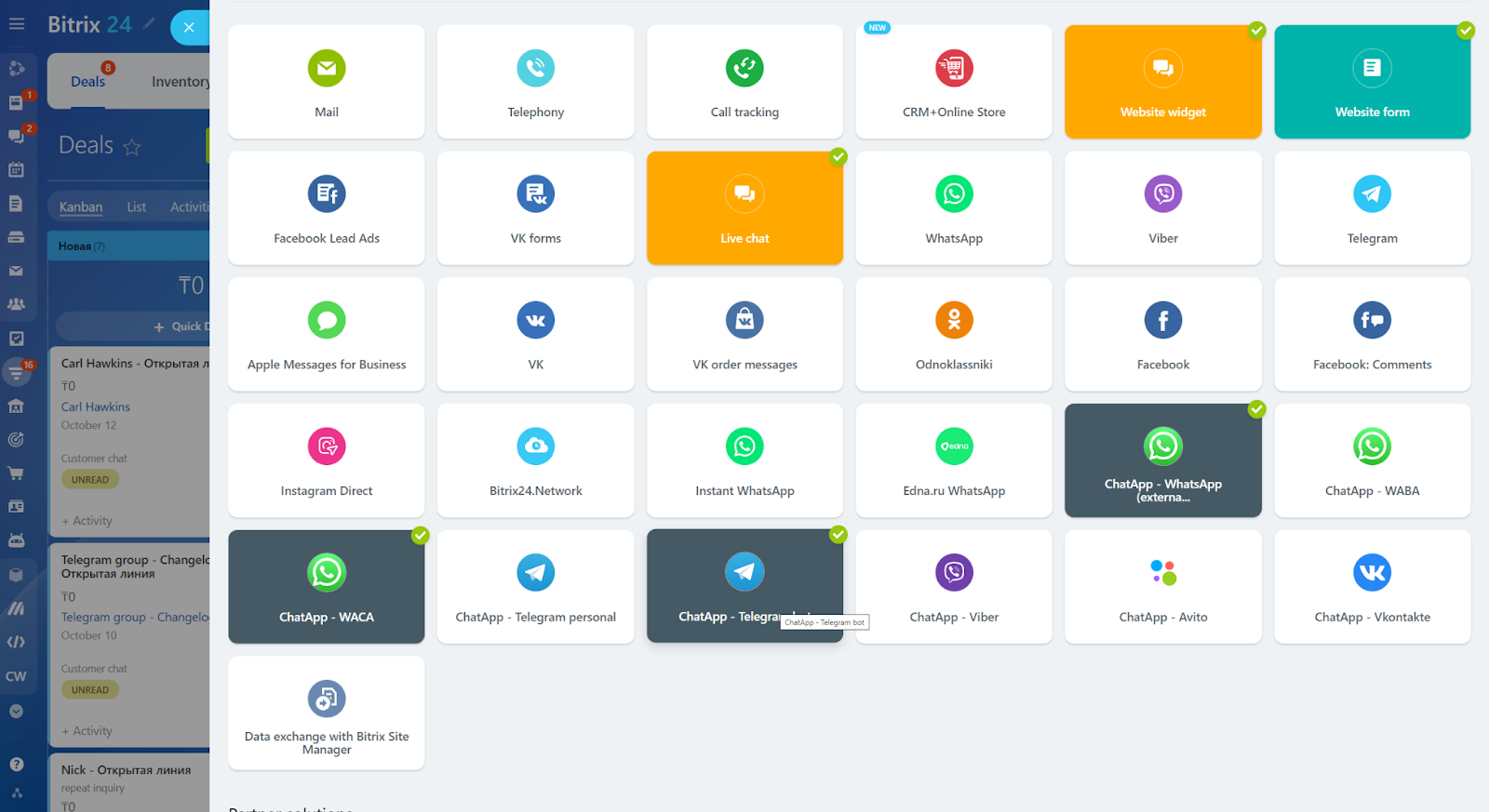Image resolution: width=1489 pixels, height=812 pixels.
Task: Open the ChatApp - Vkontakte card
Action: [x=1373, y=587]
